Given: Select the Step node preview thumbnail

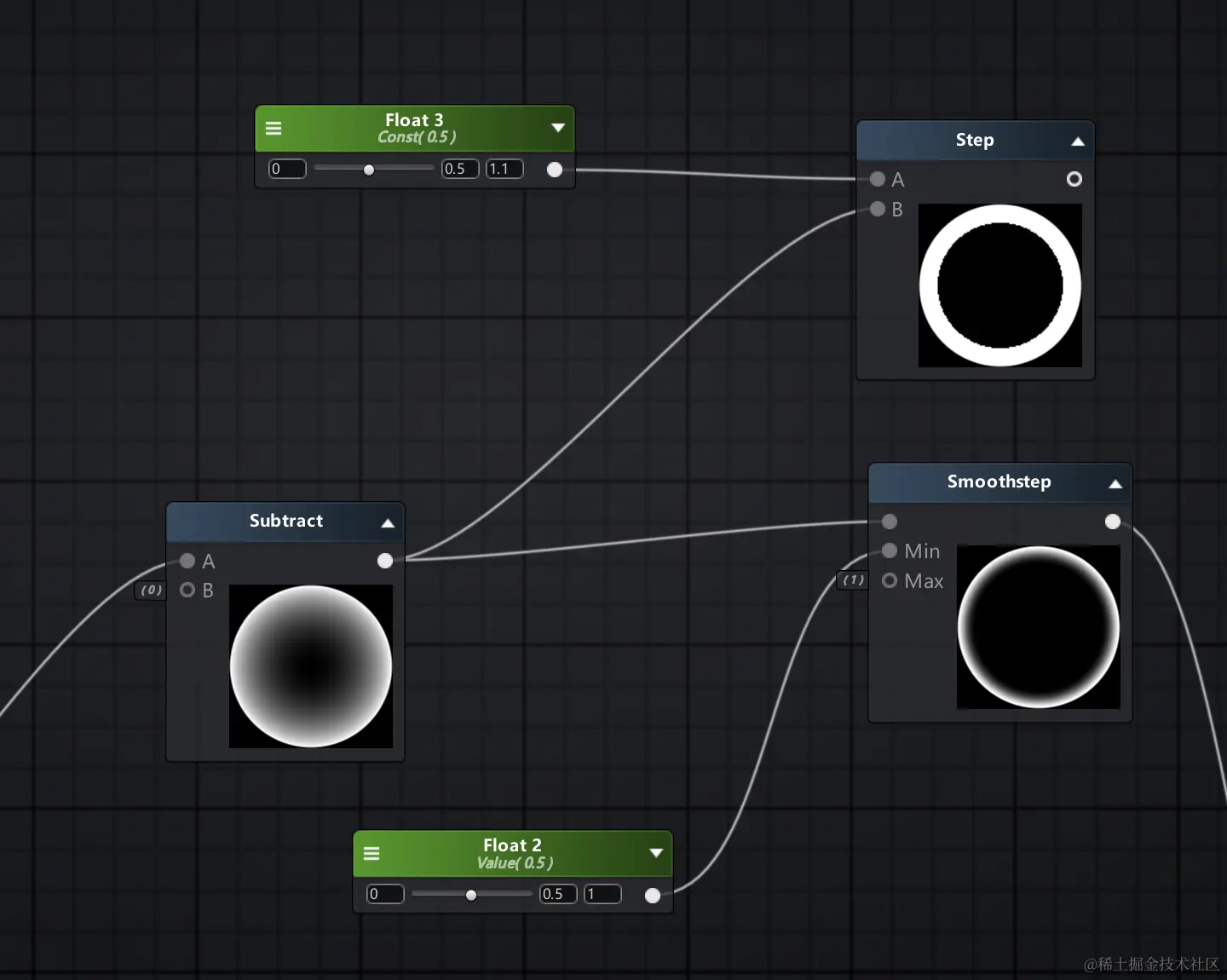Looking at the screenshot, I should [x=1000, y=285].
